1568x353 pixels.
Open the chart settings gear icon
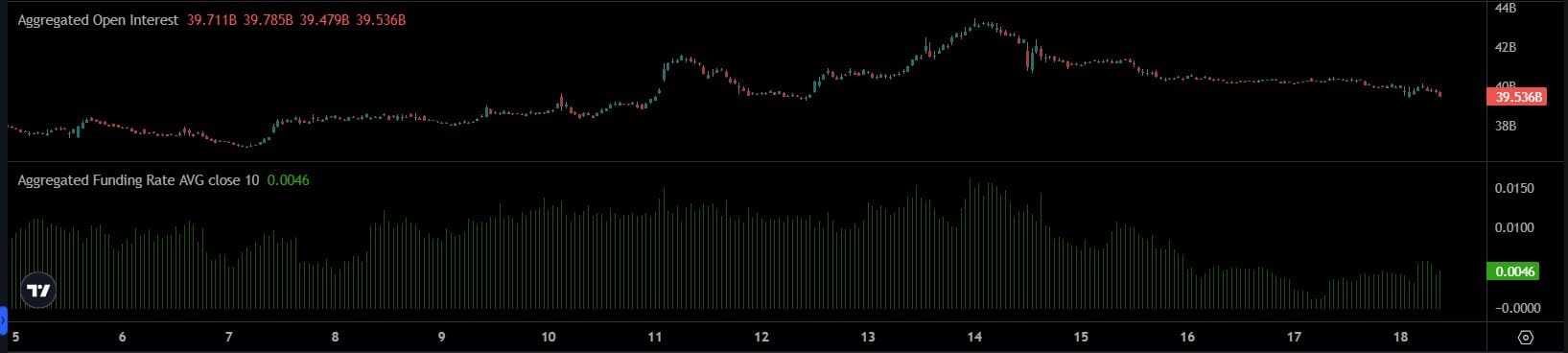tap(1526, 338)
